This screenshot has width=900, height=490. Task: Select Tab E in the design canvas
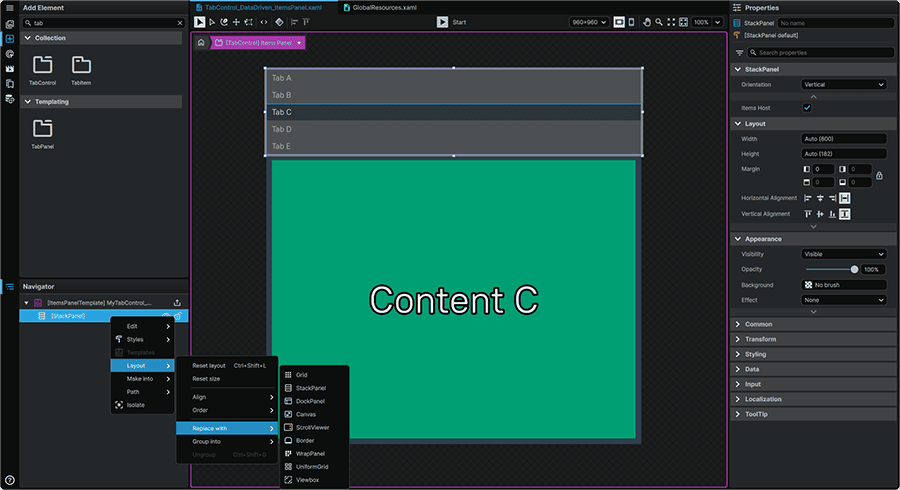[x=453, y=146]
